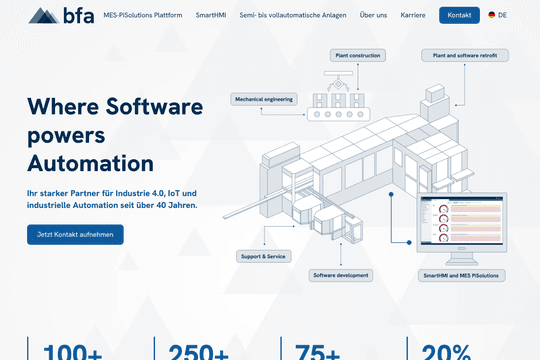Select the Plant construction label
This screenshot has height=360, width=540.
tap(358, 55)
